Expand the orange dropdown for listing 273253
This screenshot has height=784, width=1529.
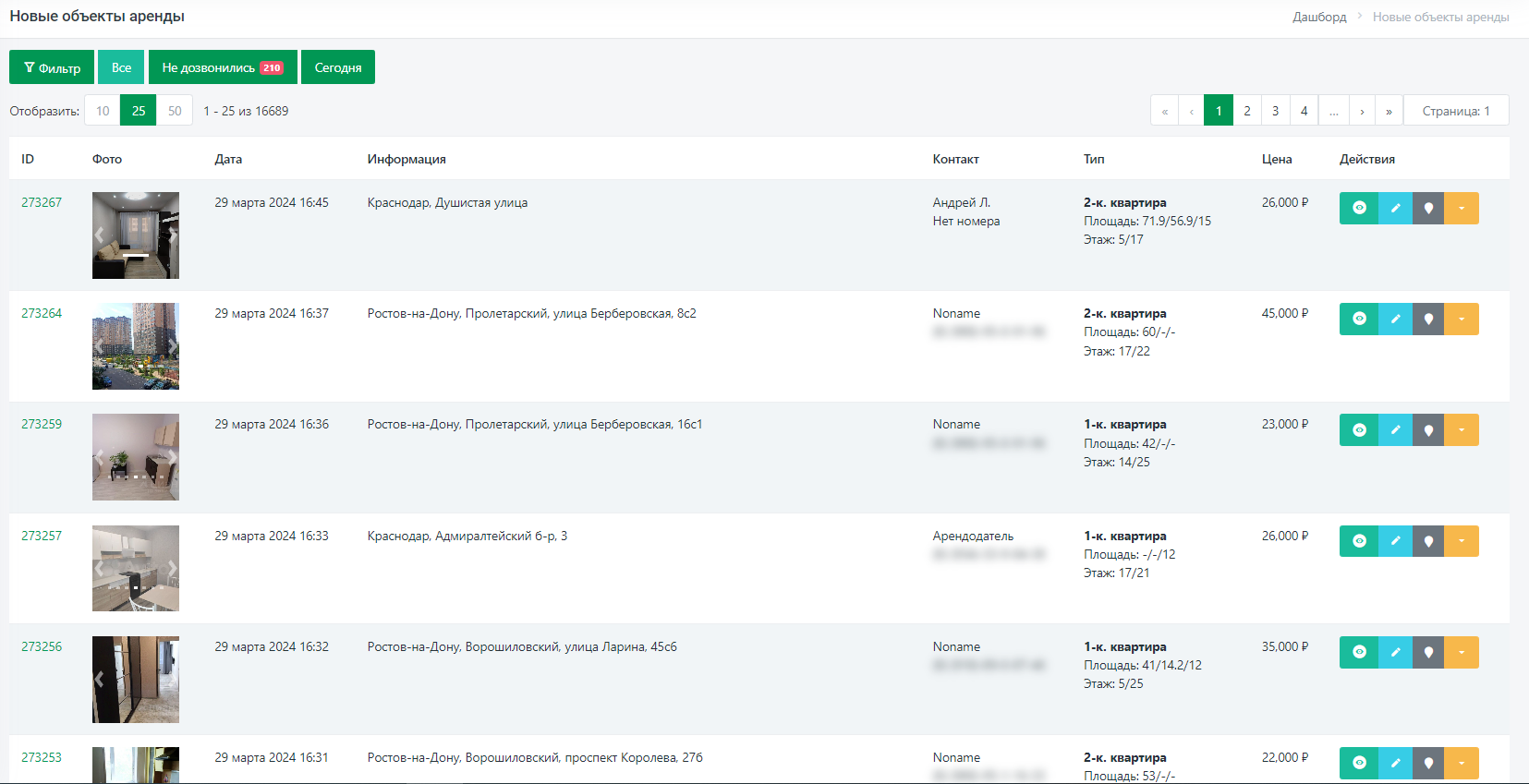1462,763
